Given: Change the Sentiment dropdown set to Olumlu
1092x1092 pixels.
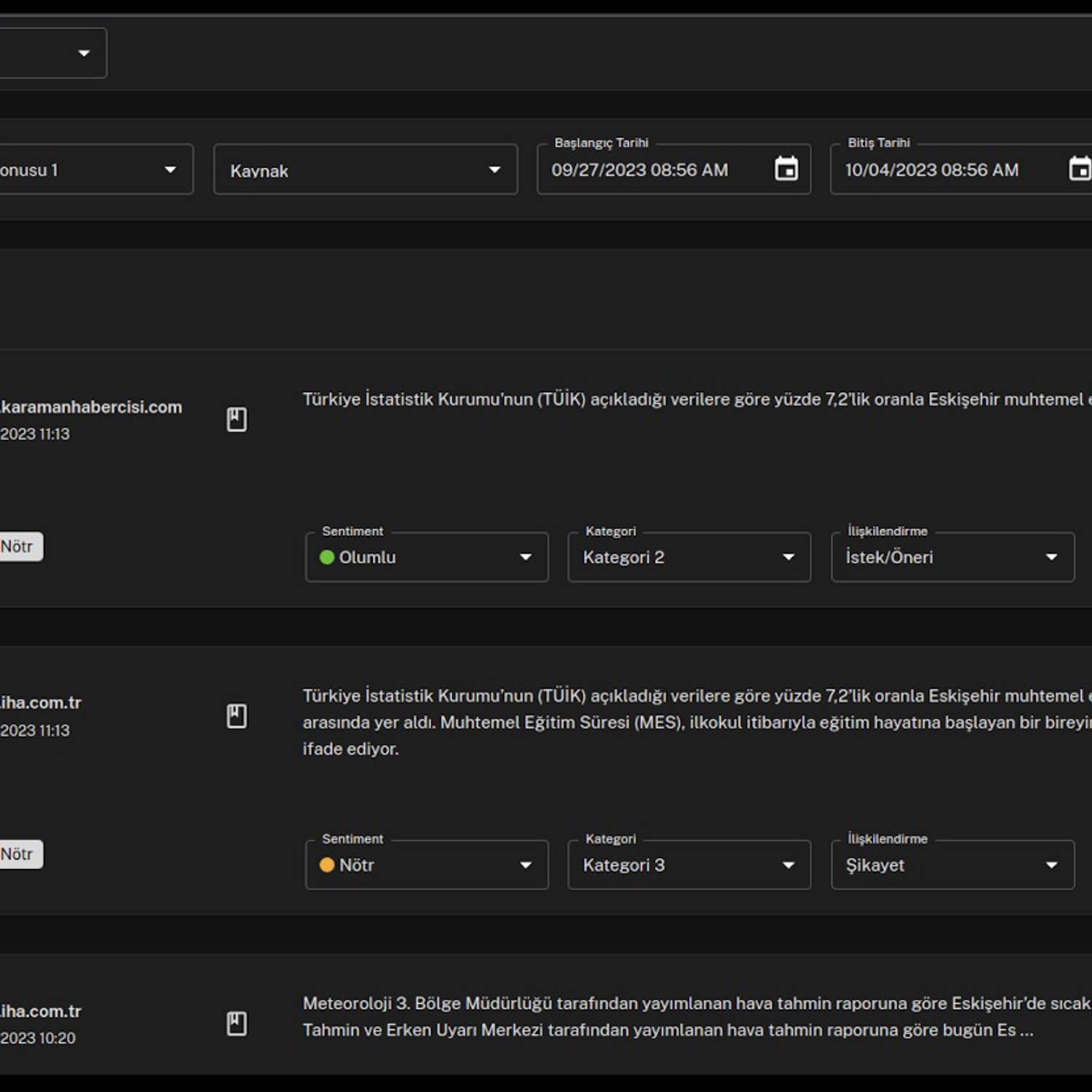Looking at the screenshot, I should [427, 557].
